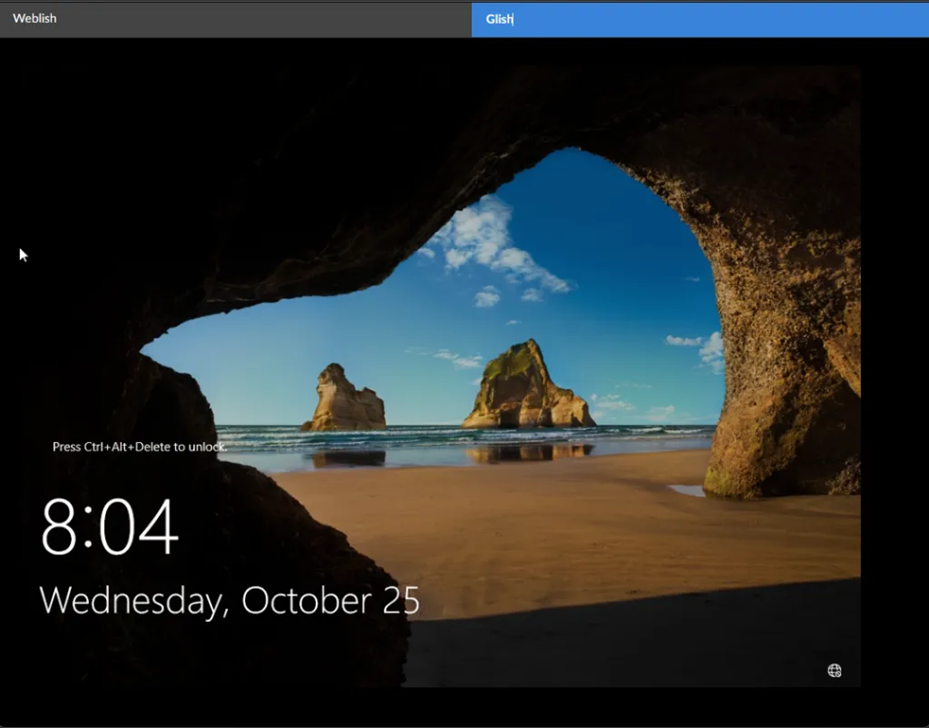Click the sandy beach area in wallpaper
The height and width of the screenshot is (728, 929).
click(563, 533)
